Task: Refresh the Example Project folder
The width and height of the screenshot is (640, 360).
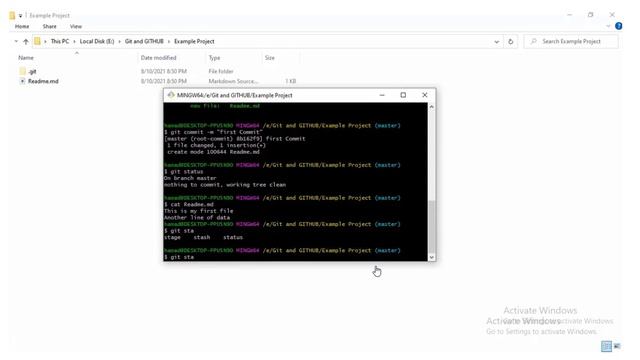Action: (510, 42)
